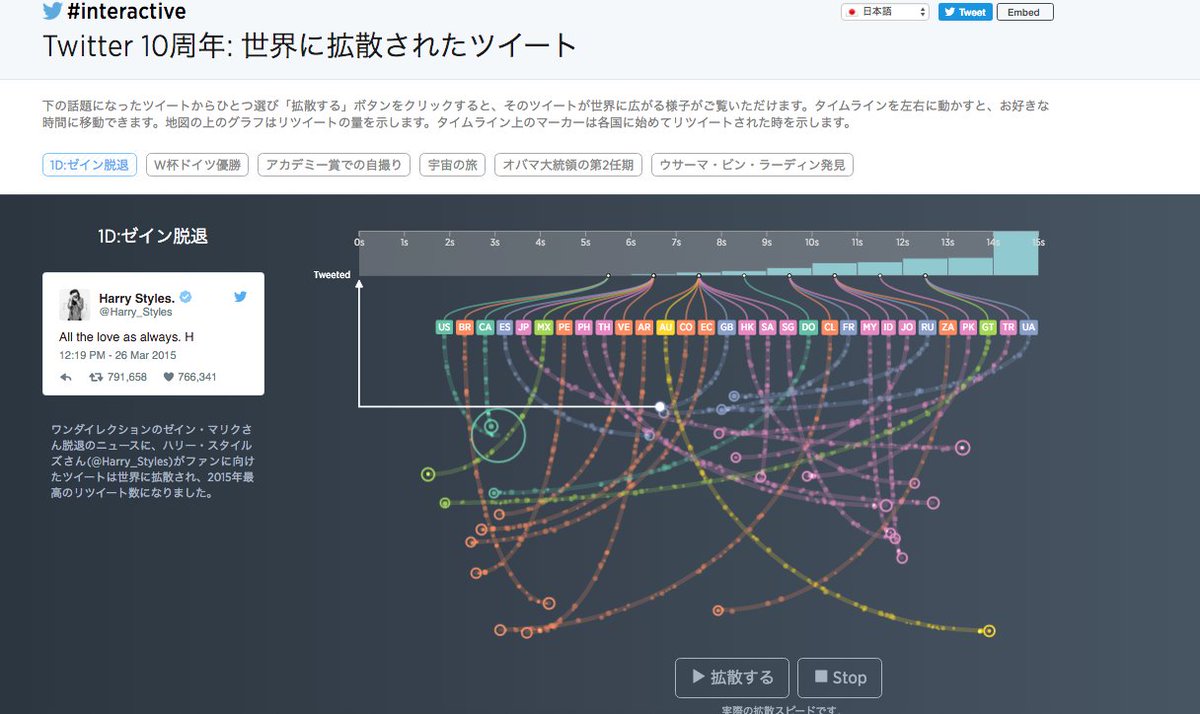Viewport: 1200px width, 714px height.
Task: Click the US country marker
Action: coord(444,327)
